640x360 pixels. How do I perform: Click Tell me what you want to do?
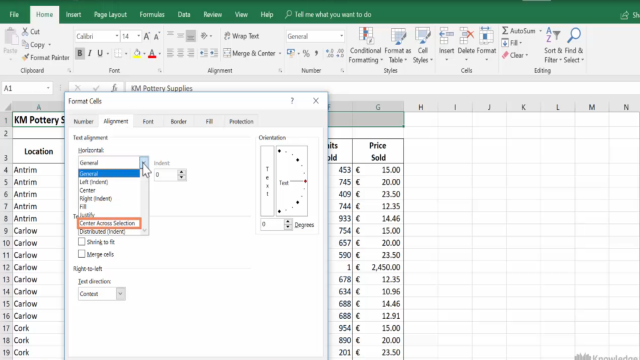click(329, 15)
